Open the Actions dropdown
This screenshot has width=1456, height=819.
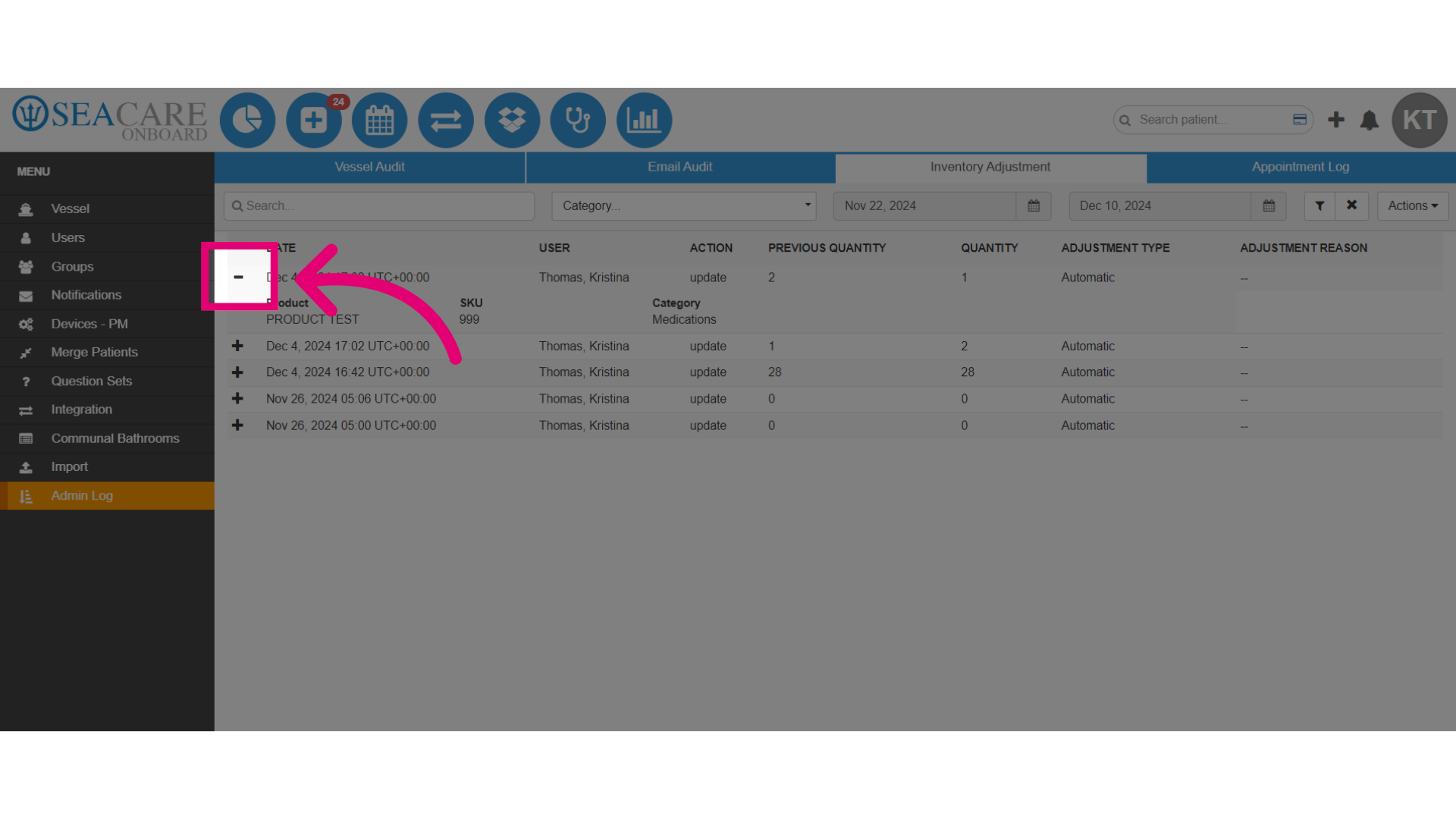click(1413, 206)
